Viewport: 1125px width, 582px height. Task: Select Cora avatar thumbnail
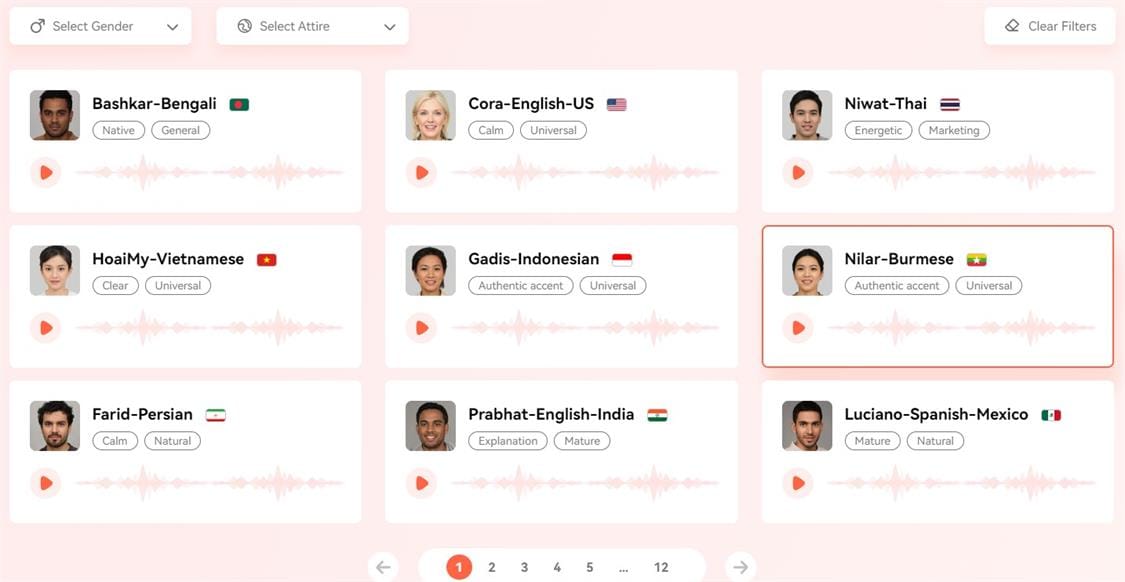(430, 116)
